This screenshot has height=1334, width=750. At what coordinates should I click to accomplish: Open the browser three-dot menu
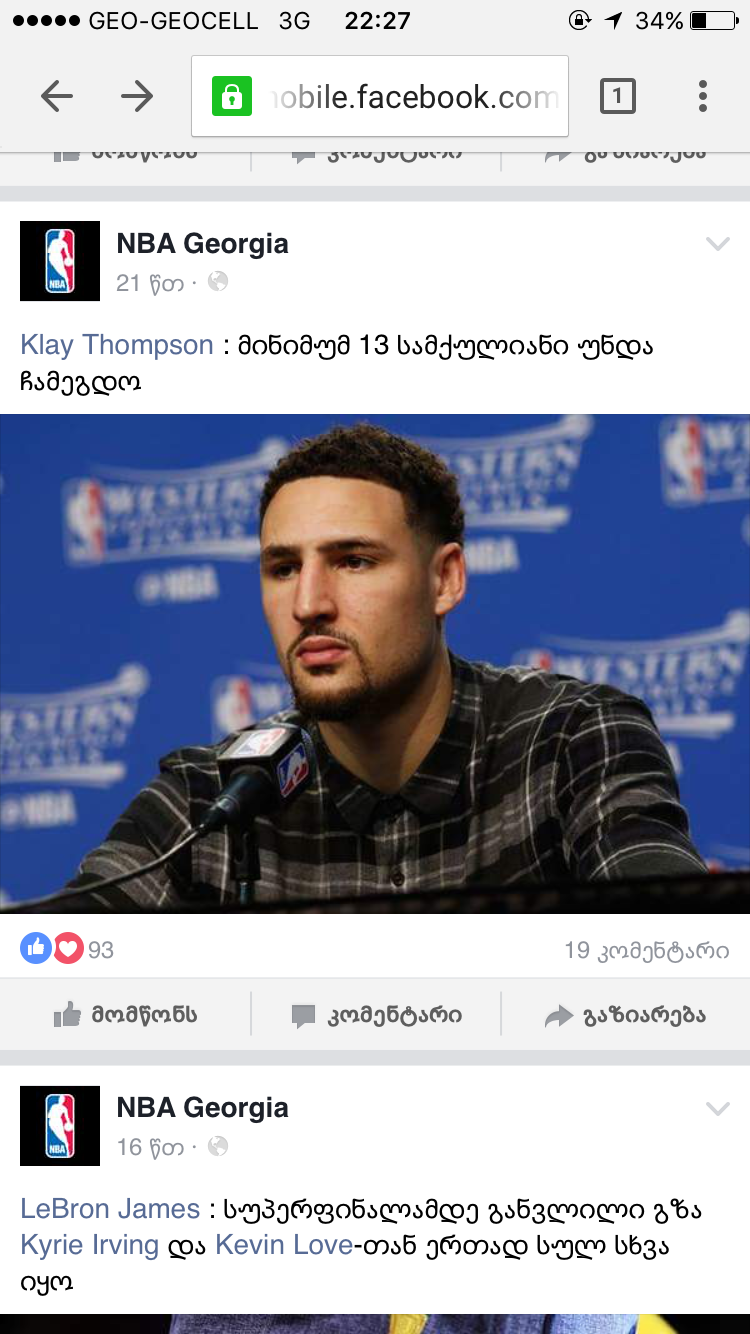[703, 96]
